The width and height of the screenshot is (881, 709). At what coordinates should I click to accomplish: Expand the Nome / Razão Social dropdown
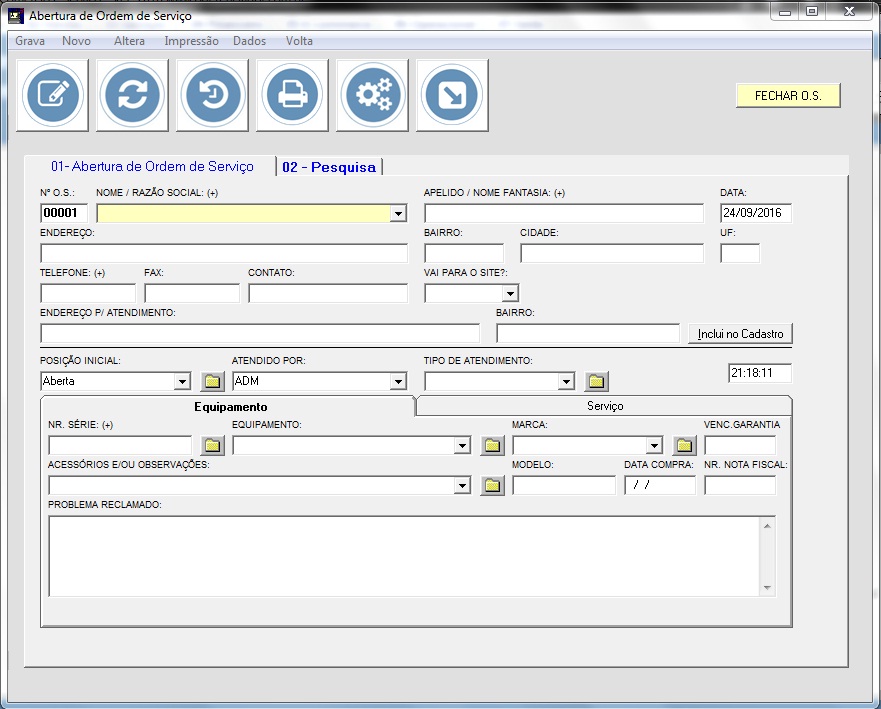(398, 214)
